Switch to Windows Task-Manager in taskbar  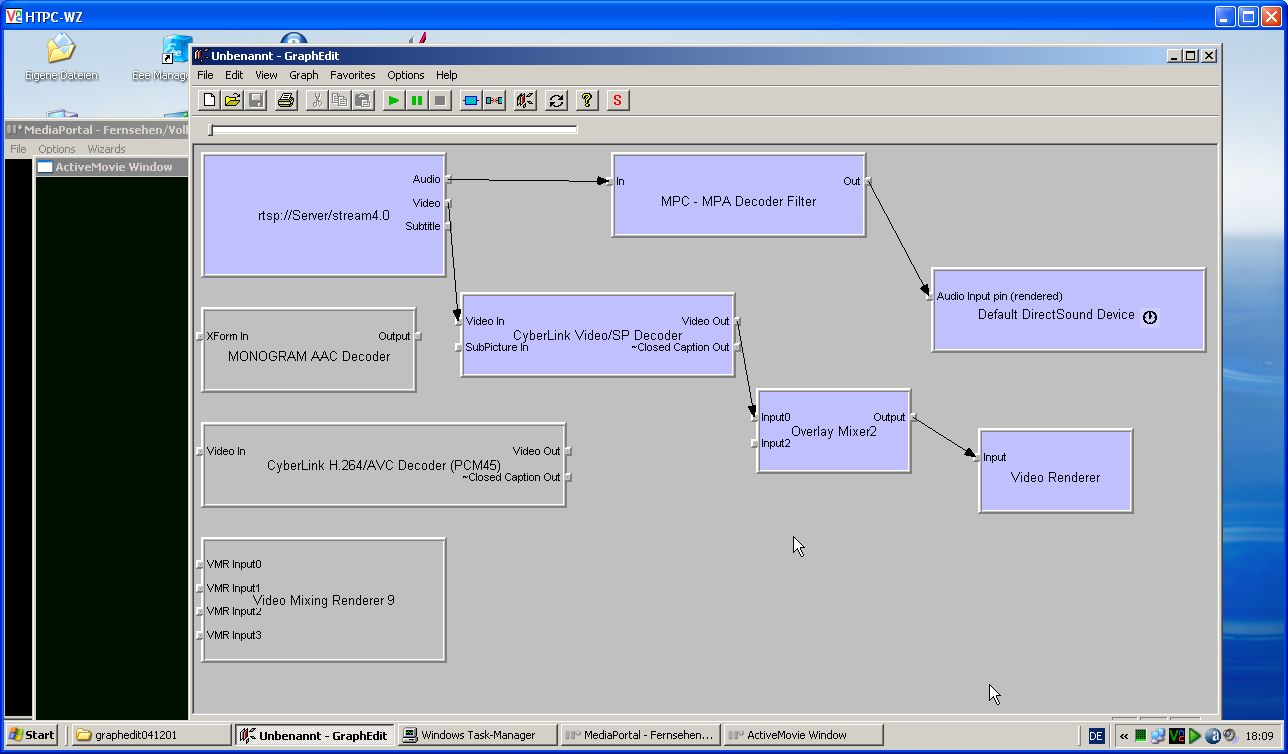tap(477, 735)
